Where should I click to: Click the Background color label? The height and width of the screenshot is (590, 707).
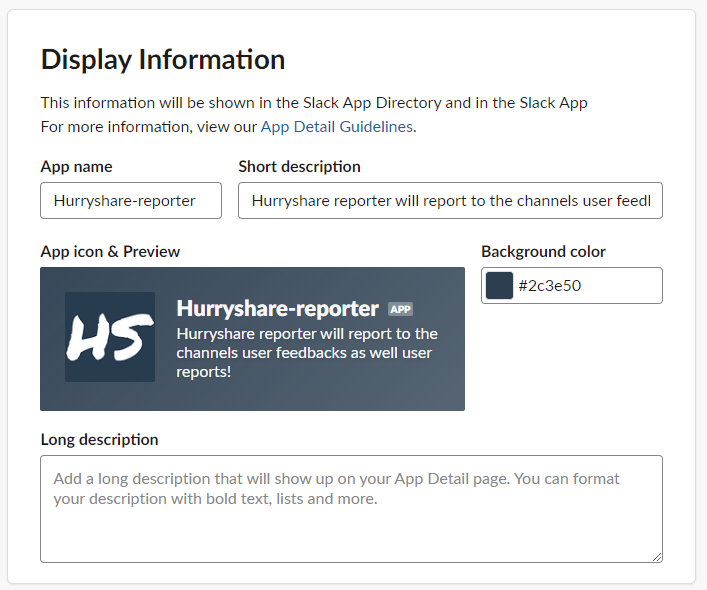click(543, 252)
